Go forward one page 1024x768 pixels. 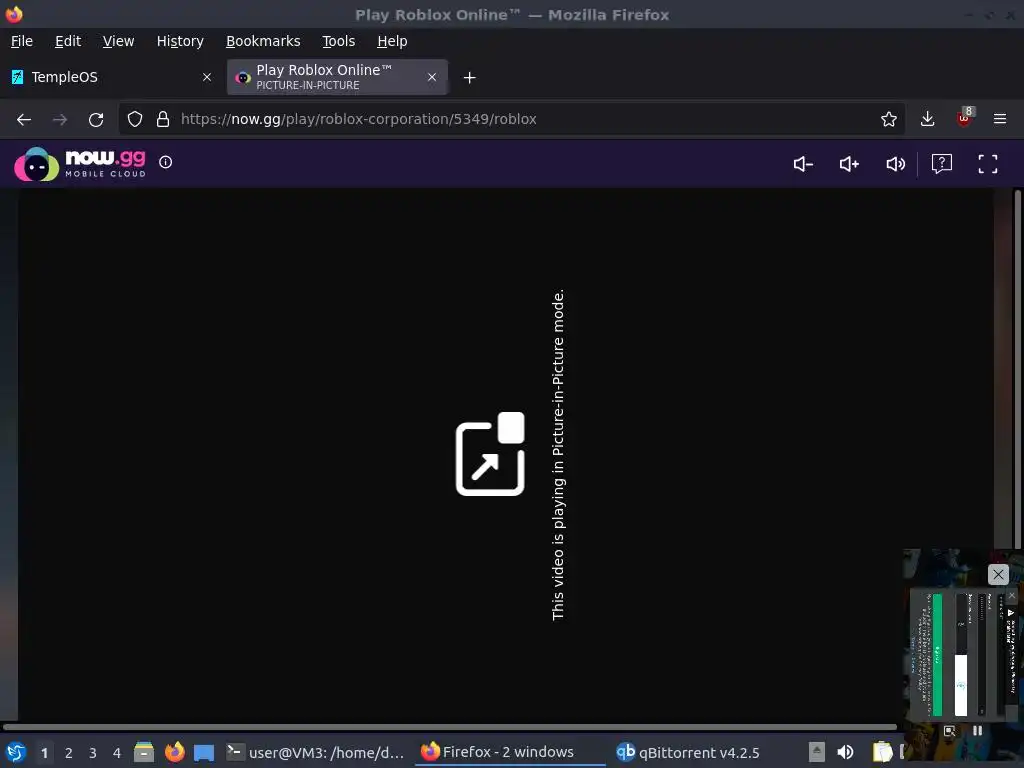pyautogui.click(x=59, y=120)
